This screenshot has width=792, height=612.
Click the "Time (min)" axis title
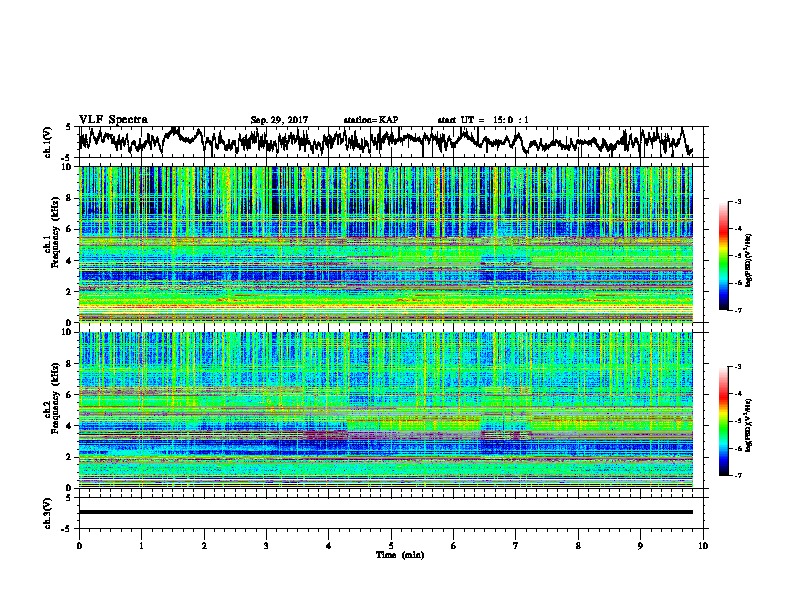pos(400,555)
